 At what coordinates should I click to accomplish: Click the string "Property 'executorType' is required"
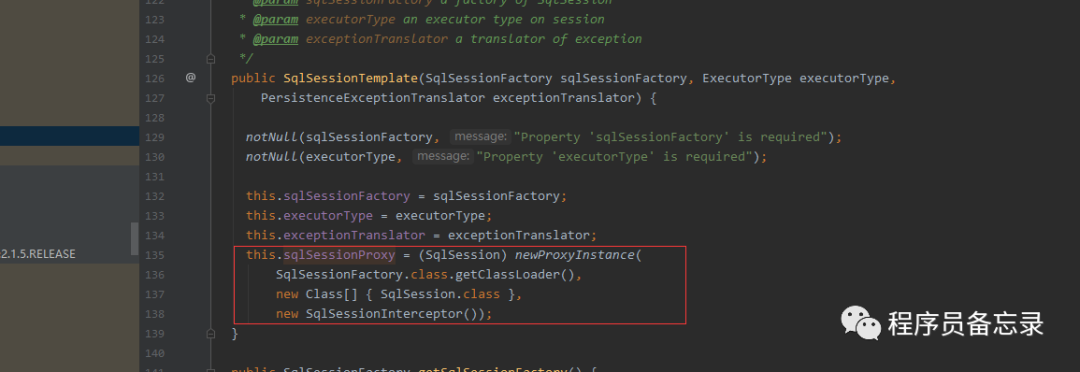click(x=614, y=157)
